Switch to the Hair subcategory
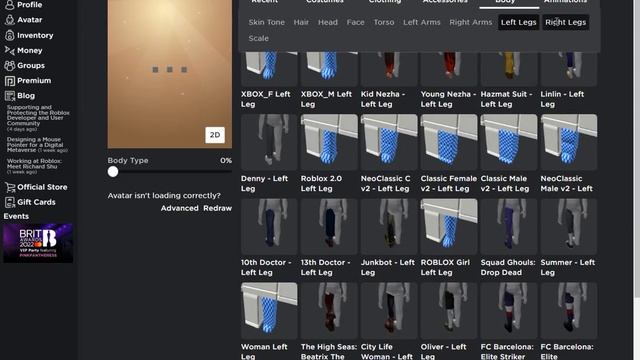 click(301, 22)
